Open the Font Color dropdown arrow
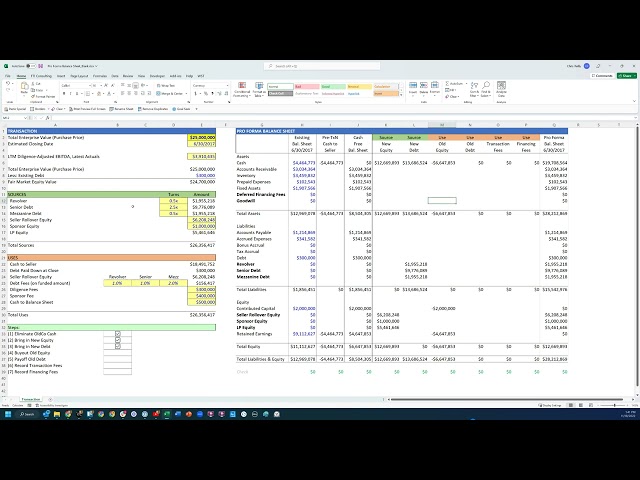The image size is (640, 480). point(113,93)
